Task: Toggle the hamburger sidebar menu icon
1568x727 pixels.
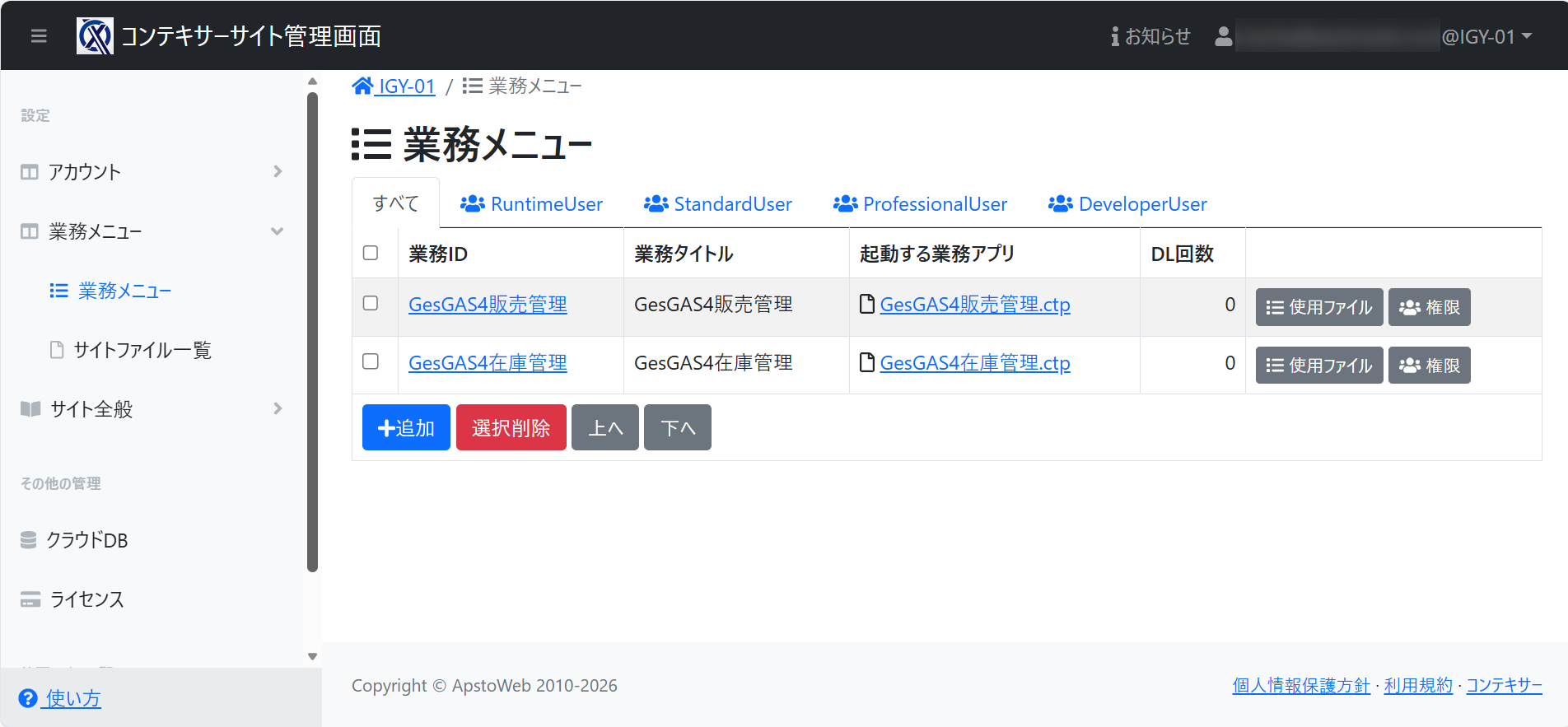Action: click(39, 36)
